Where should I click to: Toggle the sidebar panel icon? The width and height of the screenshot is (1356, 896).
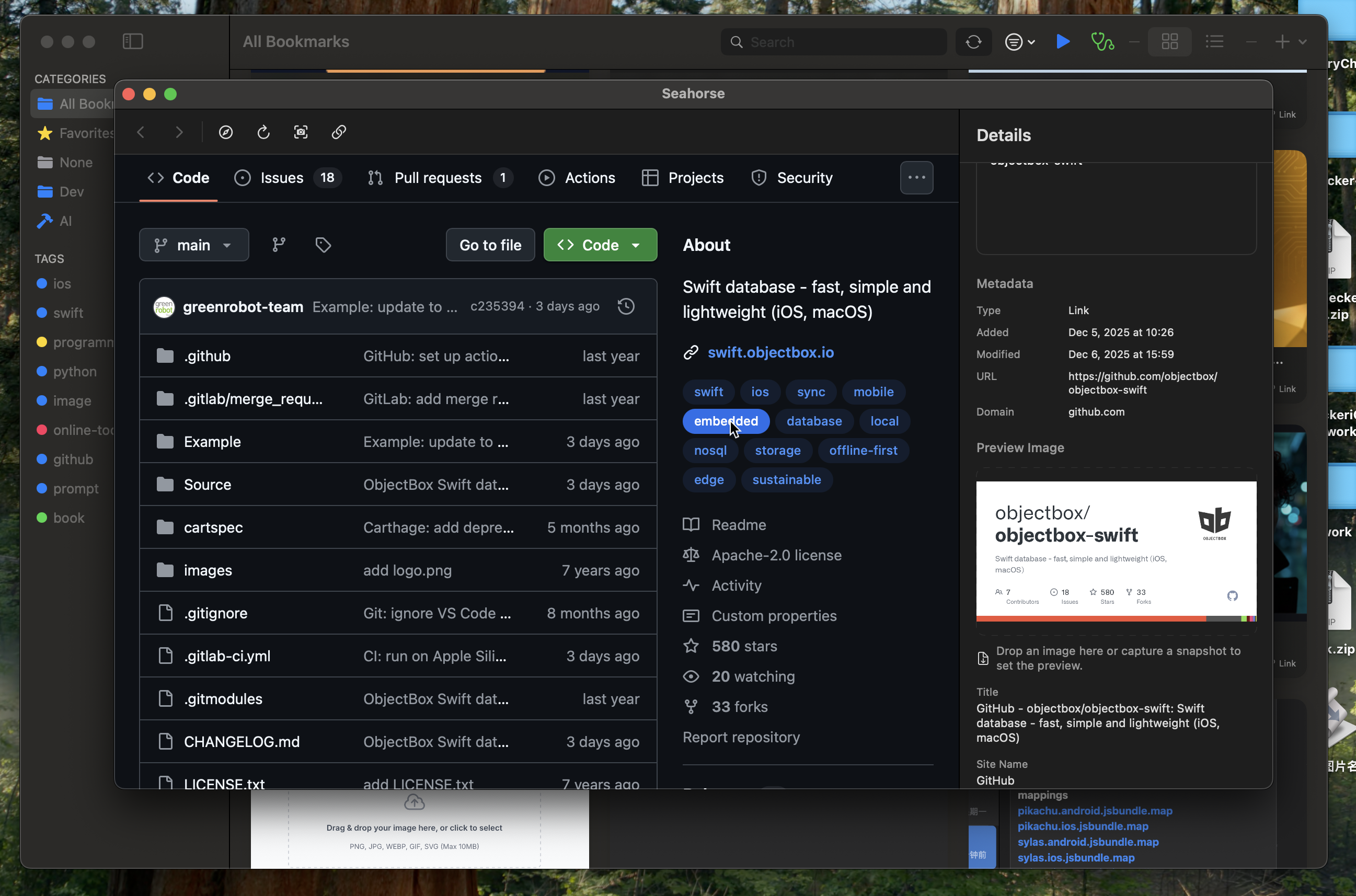(133, 42)
